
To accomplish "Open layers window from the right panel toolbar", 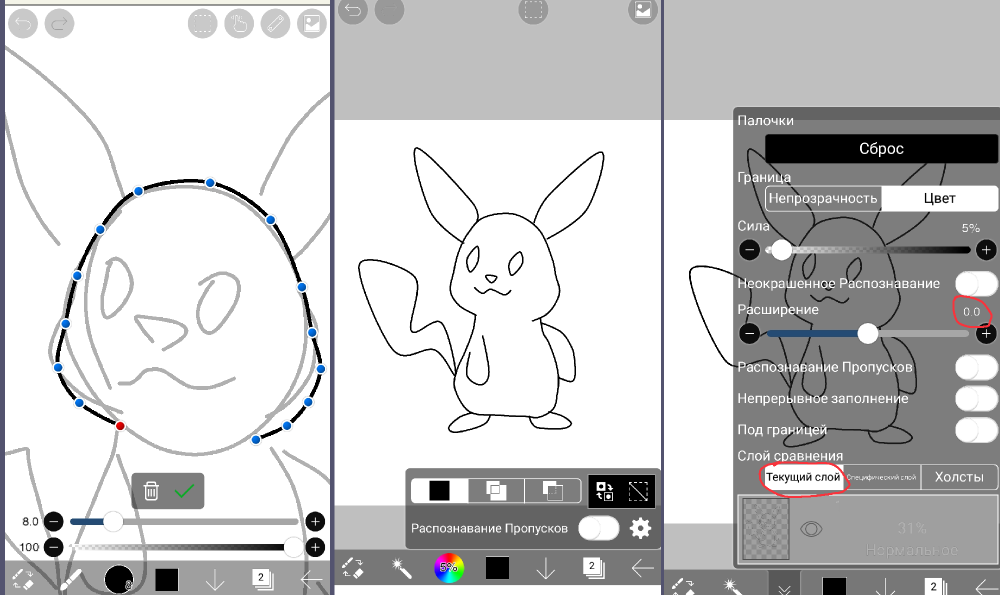I will [x=935, y=586].
